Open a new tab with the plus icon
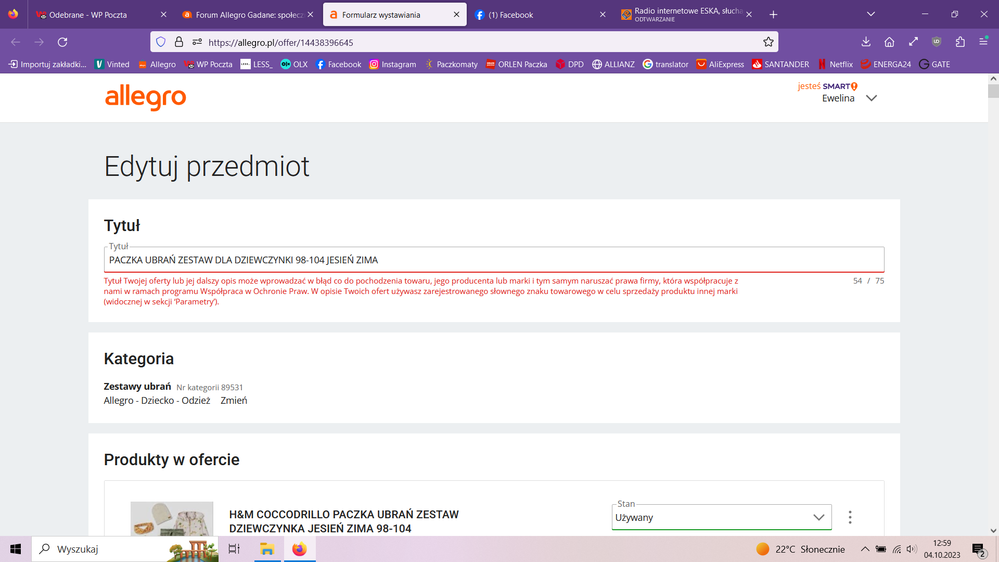This screenshot has width=999, height=562. pos(773,15)
